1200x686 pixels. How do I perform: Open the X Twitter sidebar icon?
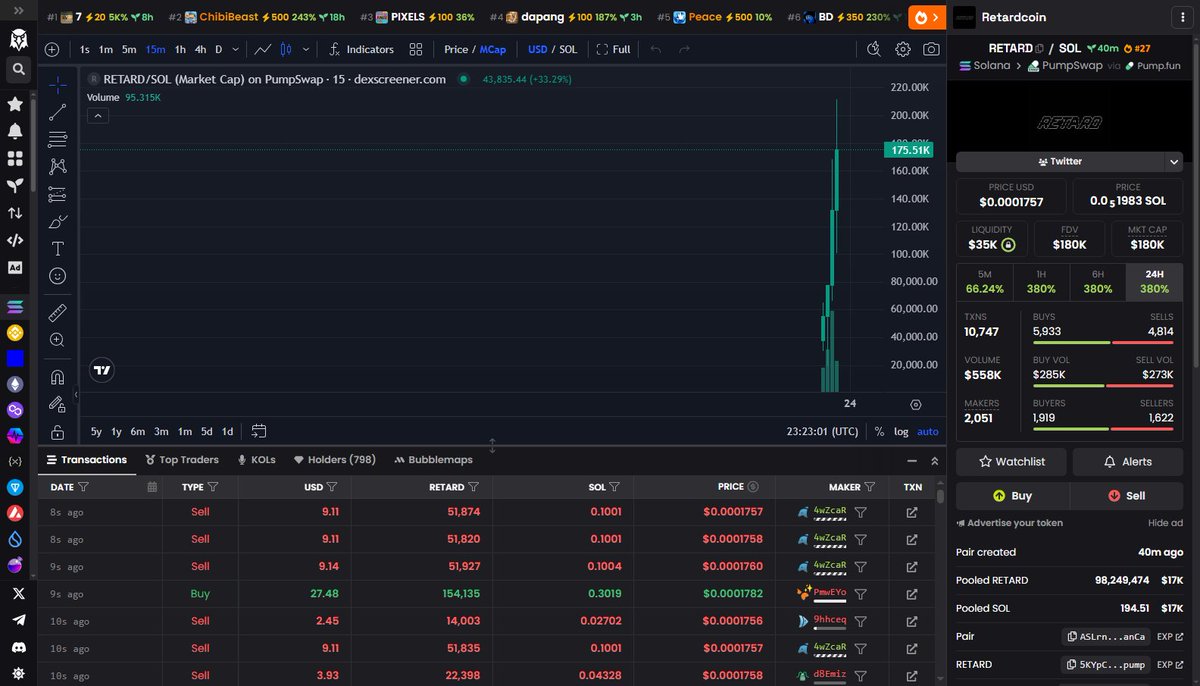click(x=17, y=593)
